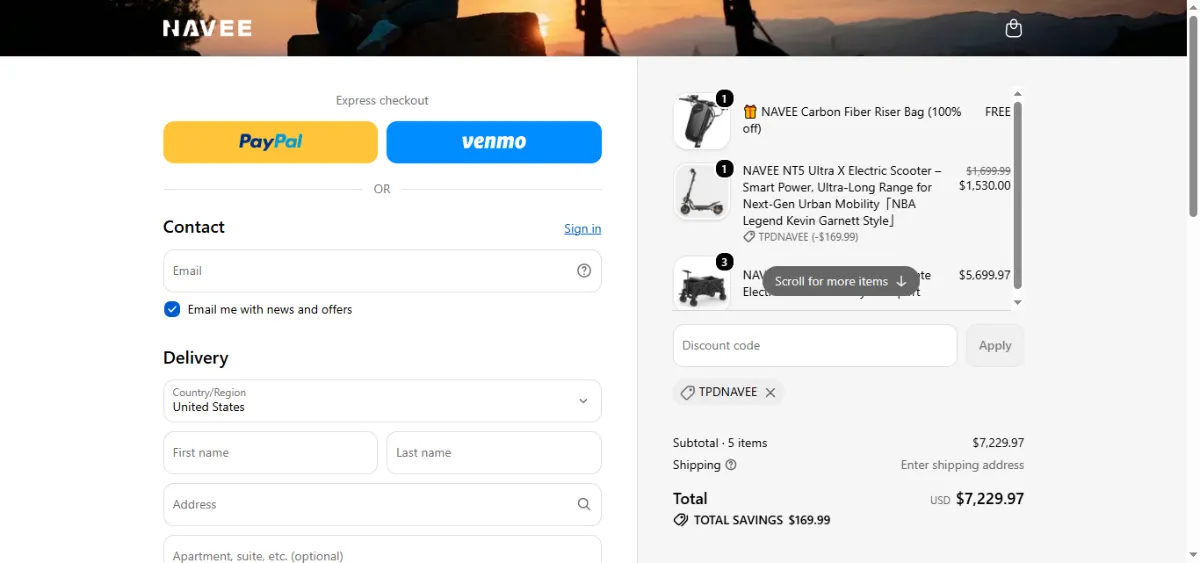This screenshot has height=563, width=1200.
Task: Click the order summary item list scrollbar
Action: click(1018, 195)
